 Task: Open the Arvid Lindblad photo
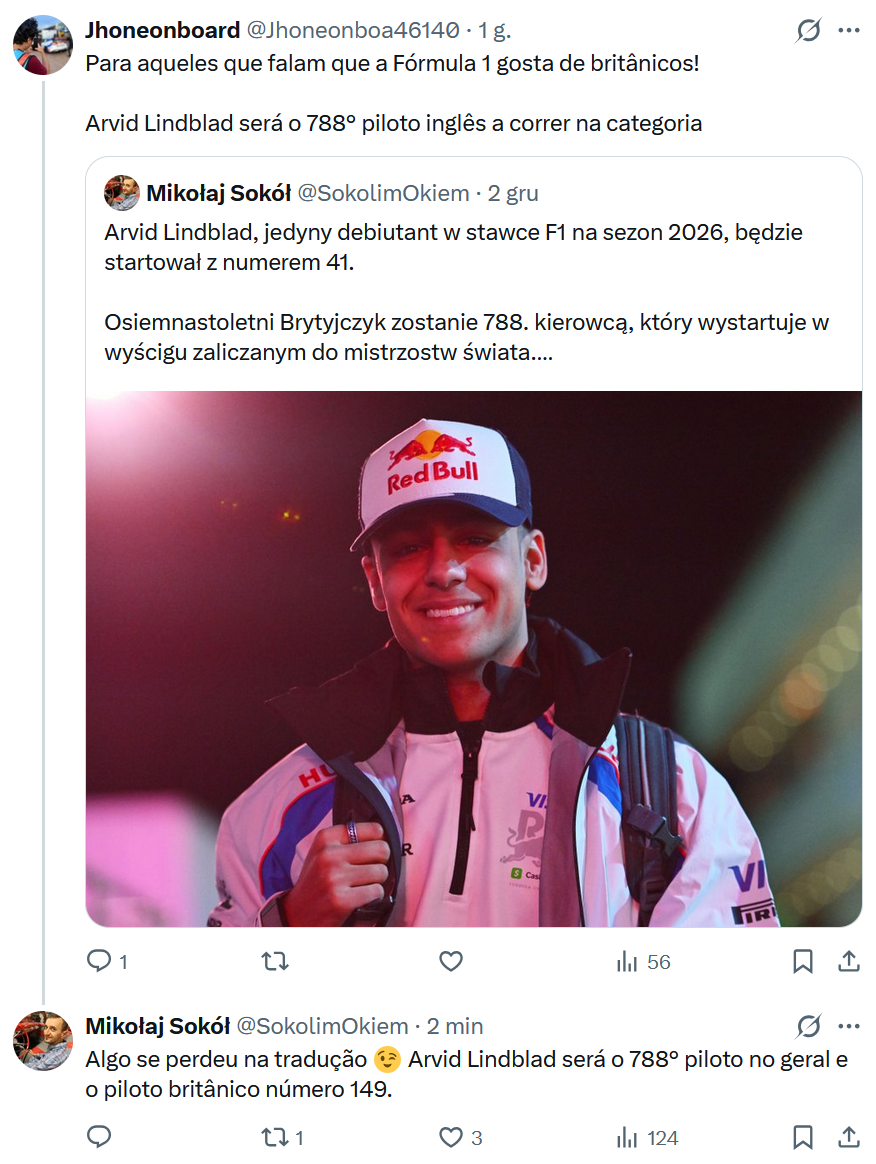click(x=473, y=658)
